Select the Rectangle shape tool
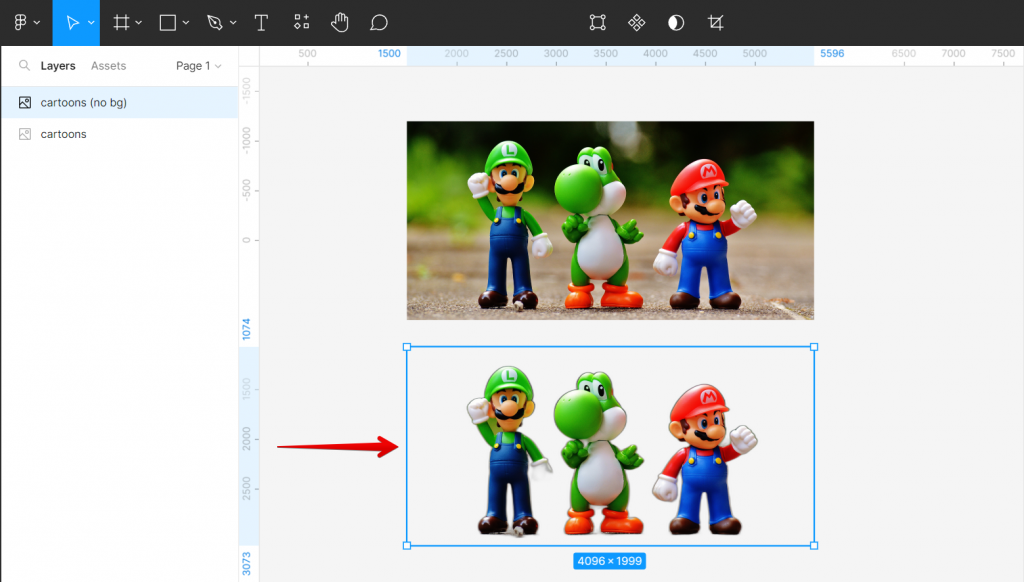The image size is (1024, 582). [168, 22]
